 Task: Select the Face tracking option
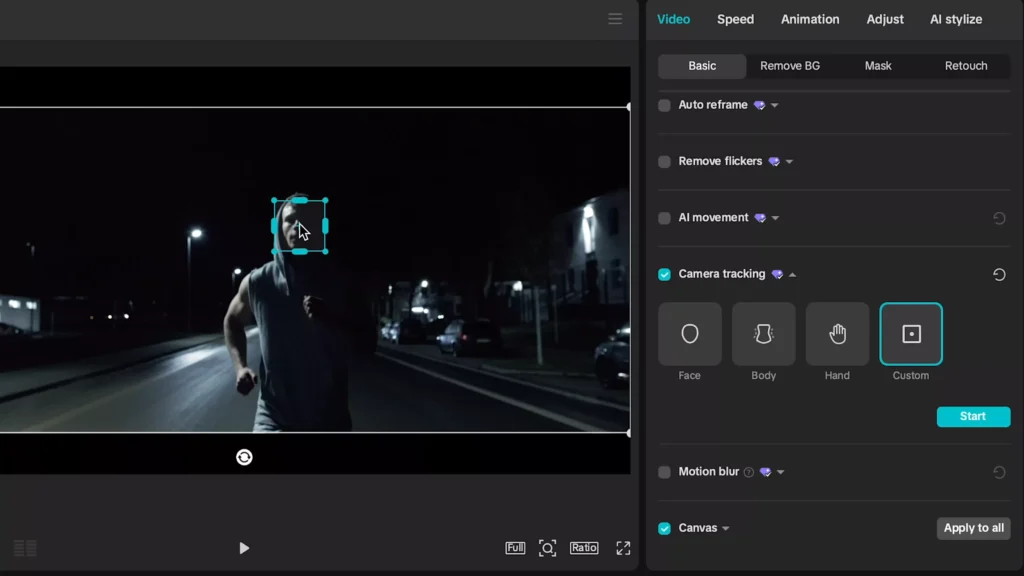[x=690, y=334]
